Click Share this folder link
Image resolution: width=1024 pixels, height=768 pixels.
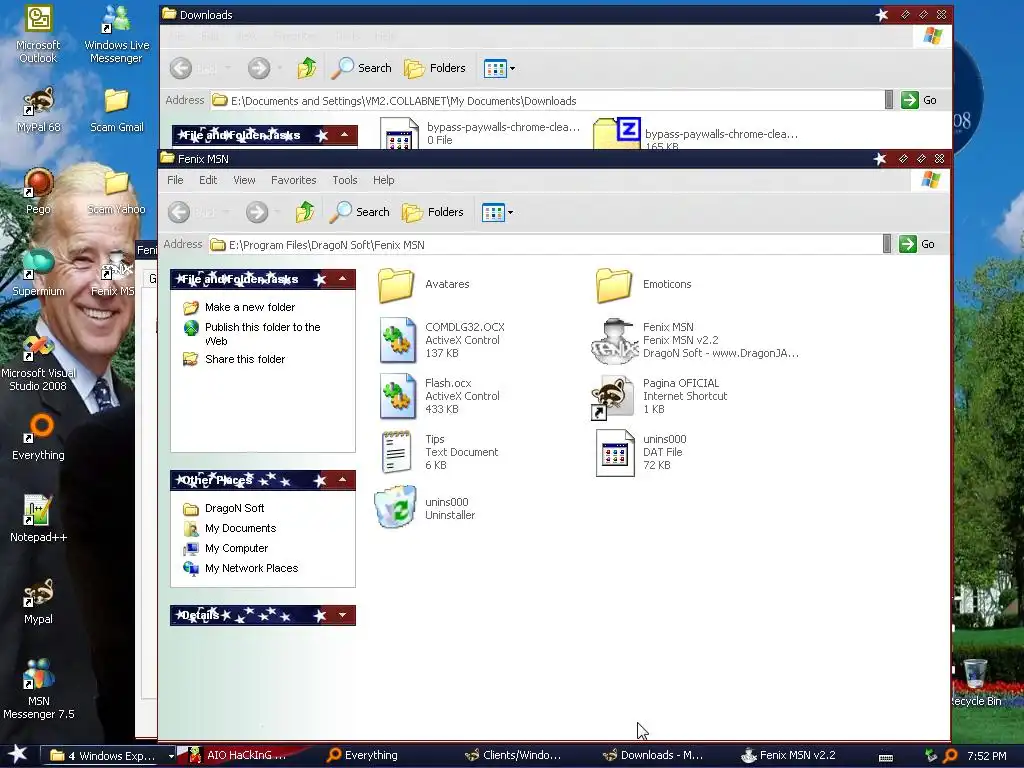245,359
